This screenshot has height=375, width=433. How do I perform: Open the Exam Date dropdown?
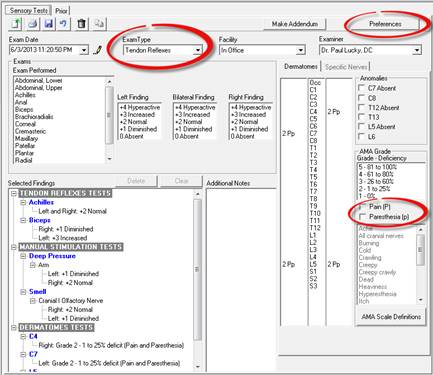point(84,50)
